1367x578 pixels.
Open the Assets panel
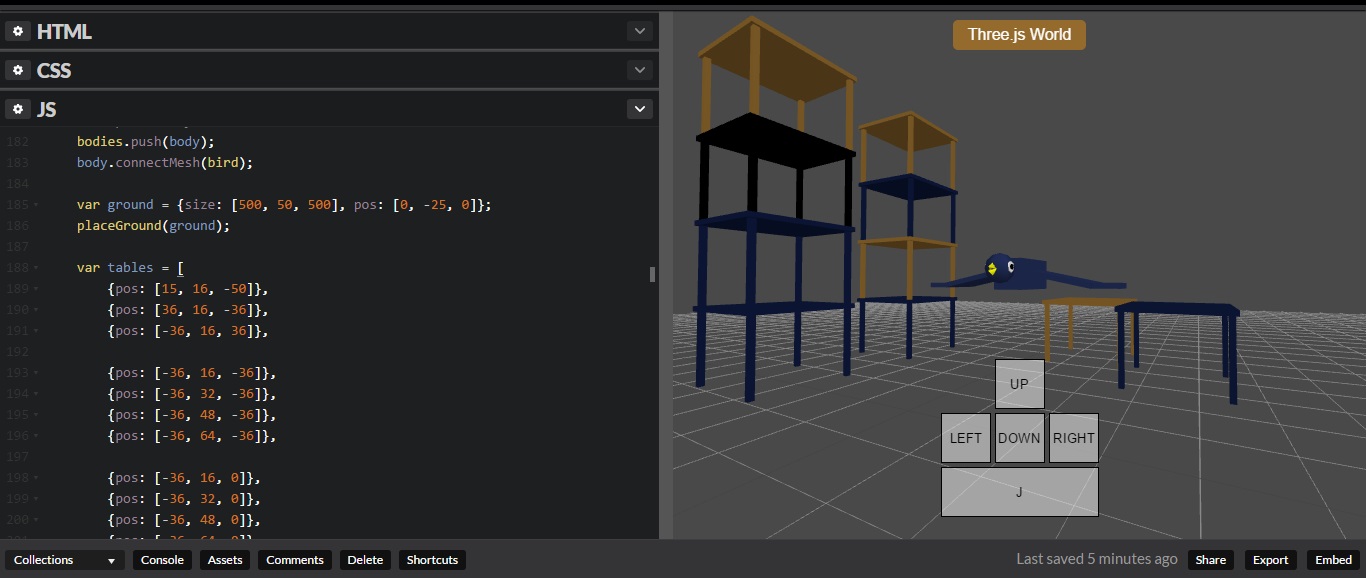coord(225,560)
